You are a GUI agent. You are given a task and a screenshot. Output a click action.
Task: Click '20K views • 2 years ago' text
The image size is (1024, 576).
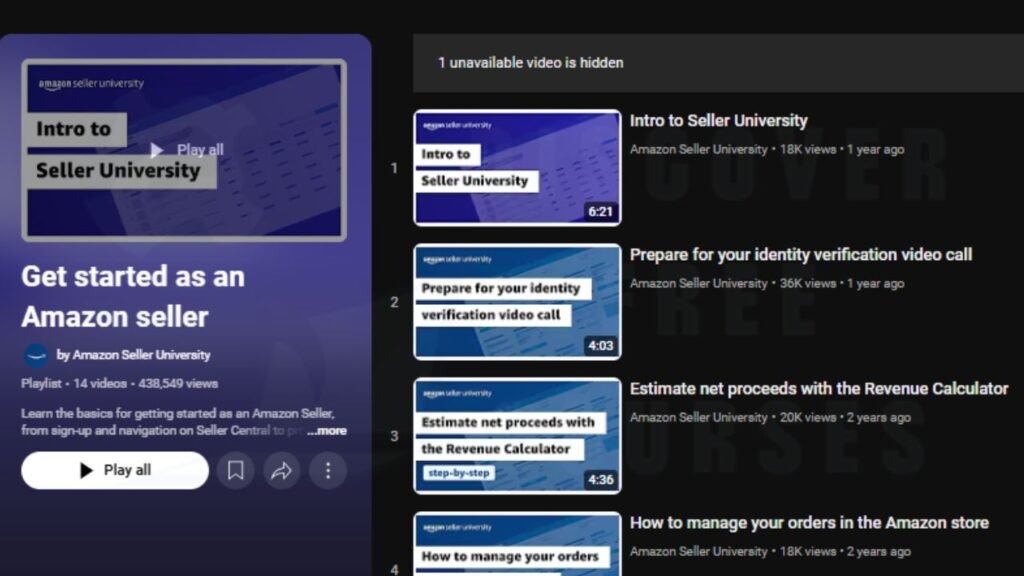click(x=845, y=417)
